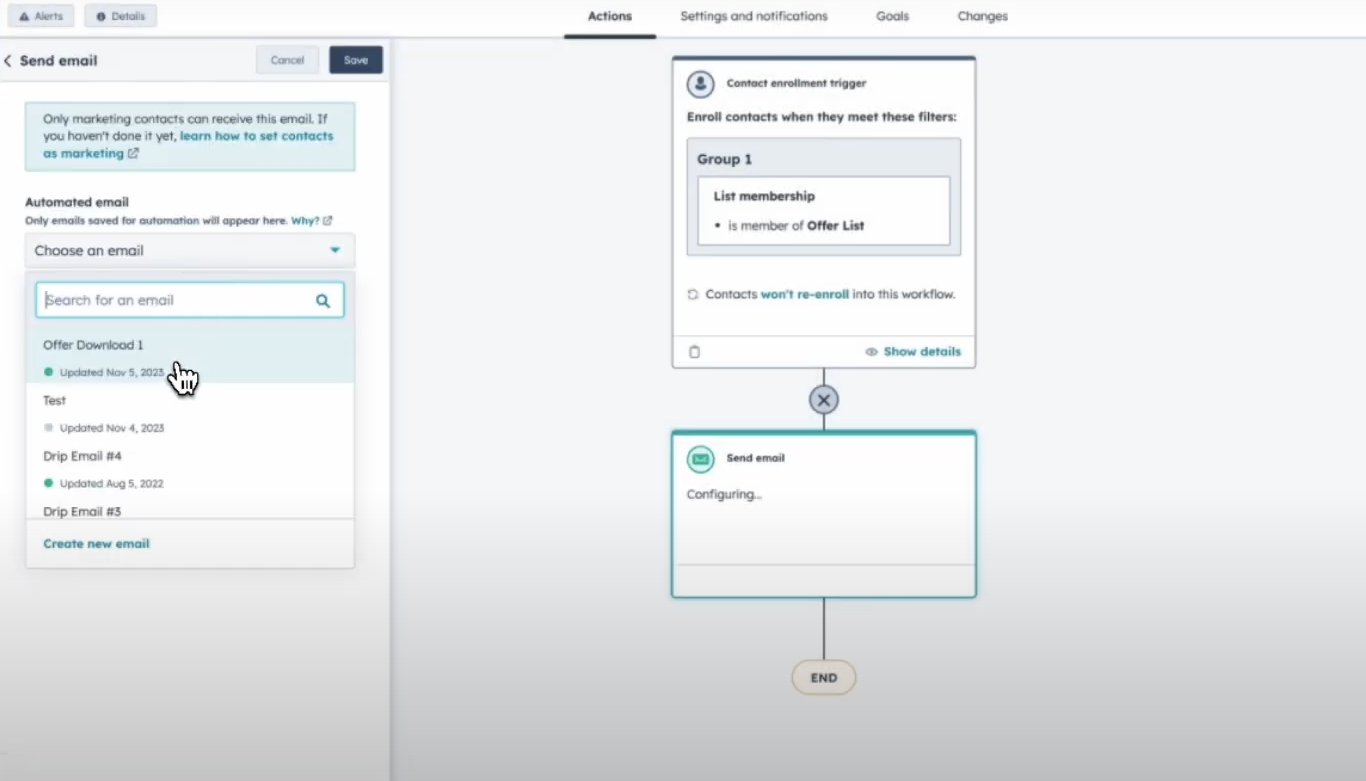Click the contact enrollment trigger person icon
This screenshot has height=781, width=1366.
[x=701, y=84]
